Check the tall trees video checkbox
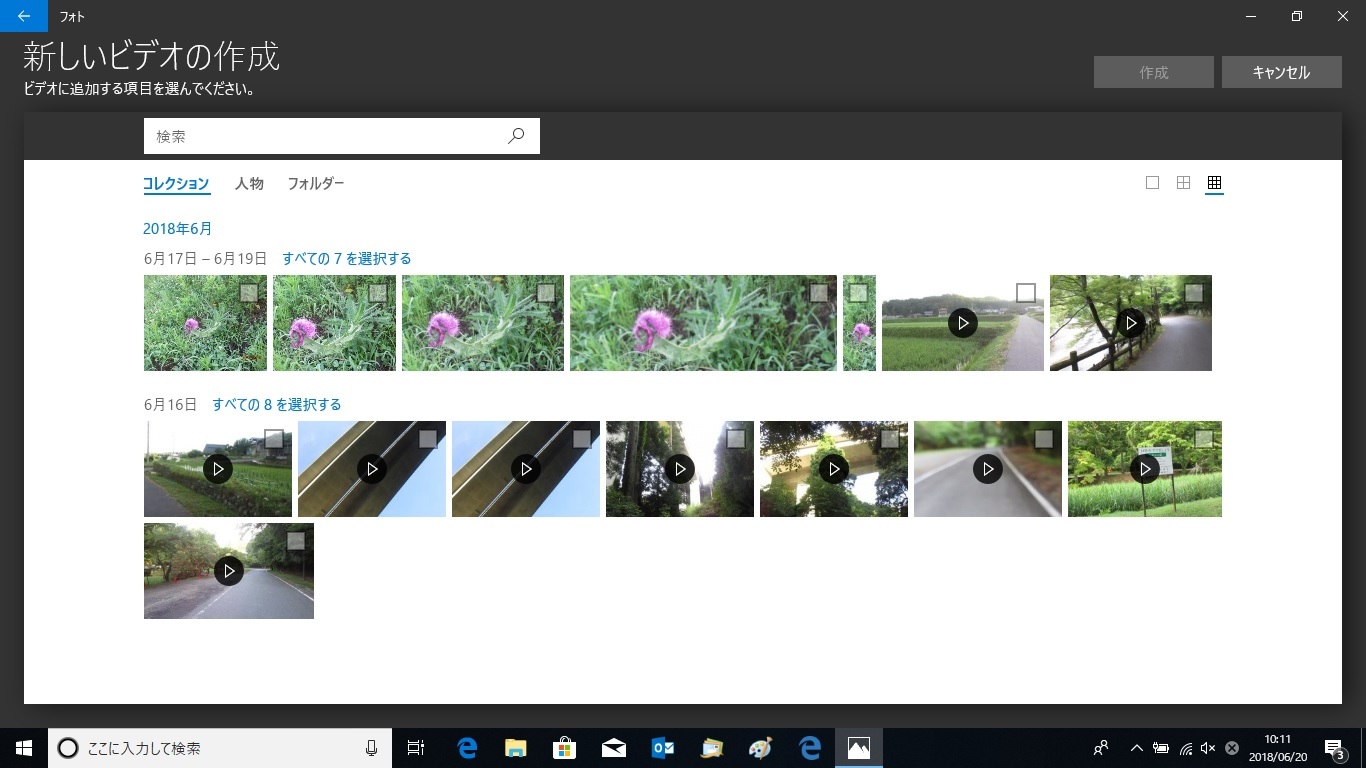This screenshot has height=768, width=1366. (735, 439)
